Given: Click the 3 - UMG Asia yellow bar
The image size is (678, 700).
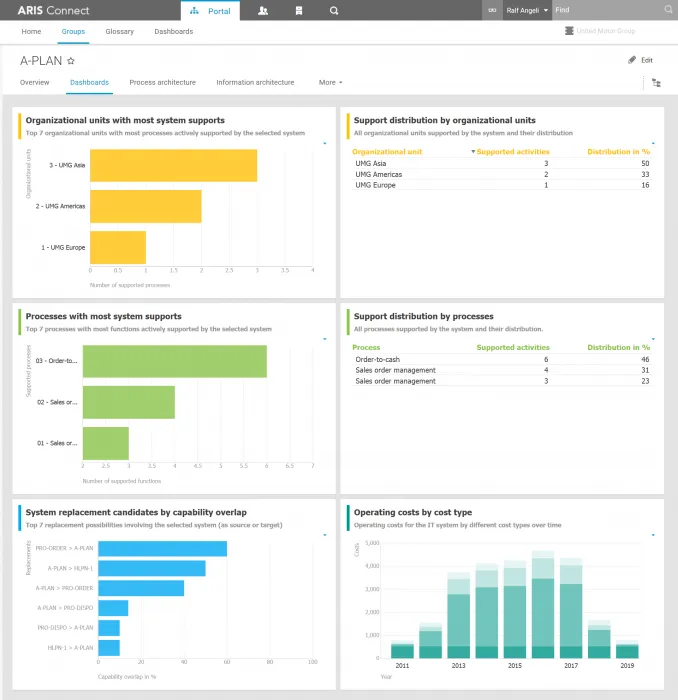Looking at the screenshot, I should coord(173,165).
